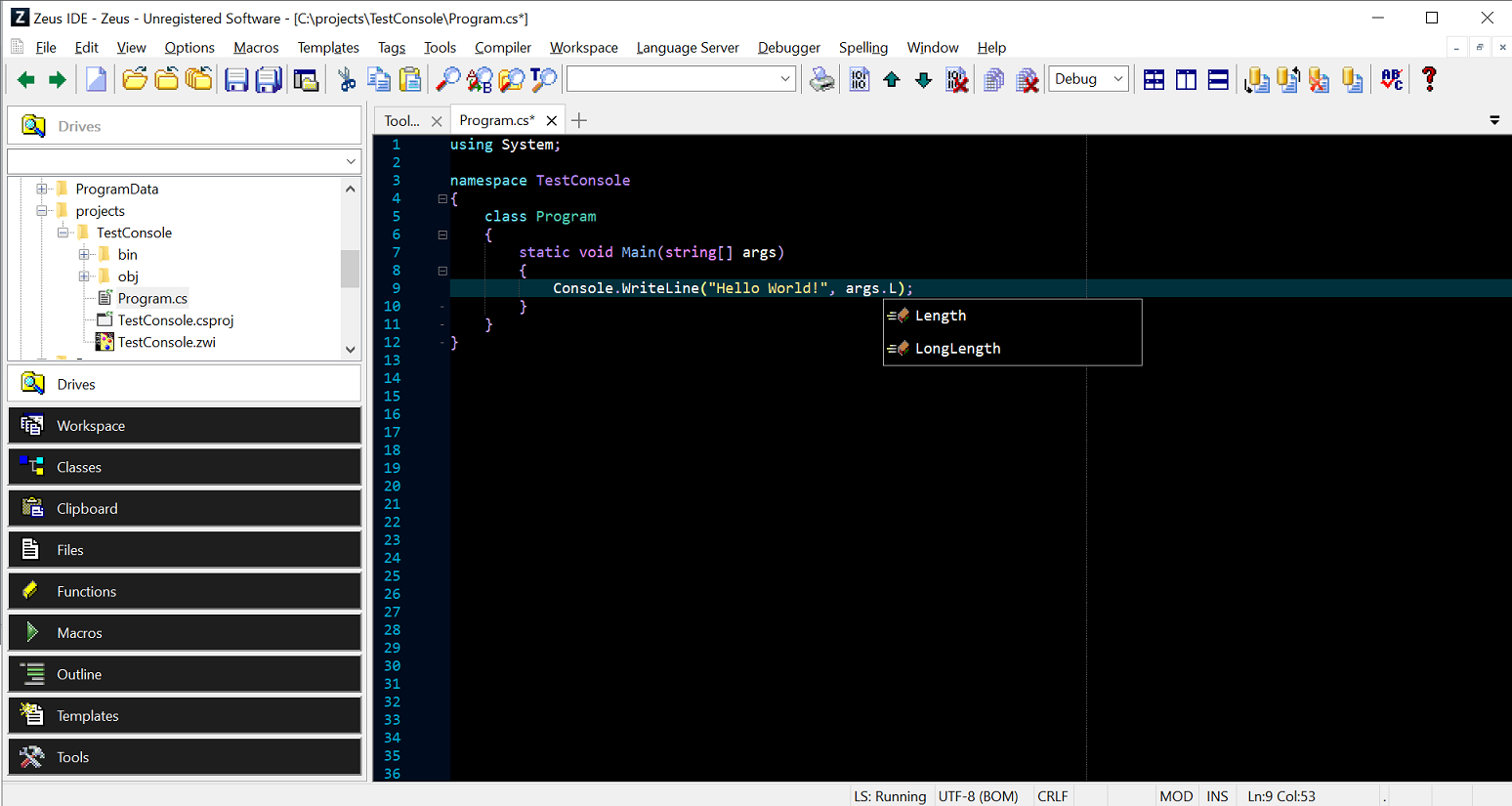Add a new tab with the plus button
The width and height of the screenshot is (1512, 806).
579,121
